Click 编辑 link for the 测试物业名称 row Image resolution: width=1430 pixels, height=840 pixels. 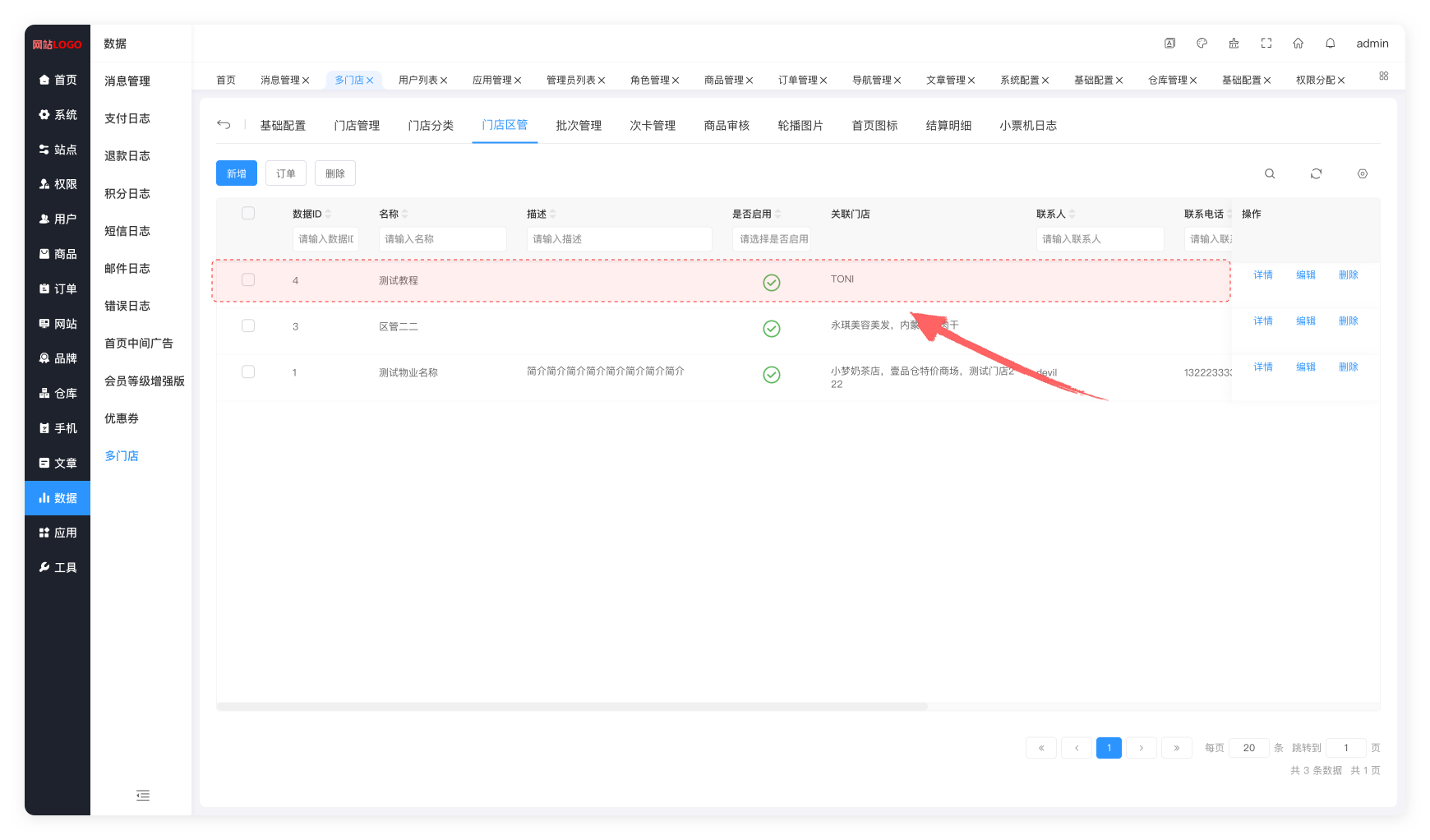point(1305,367)
